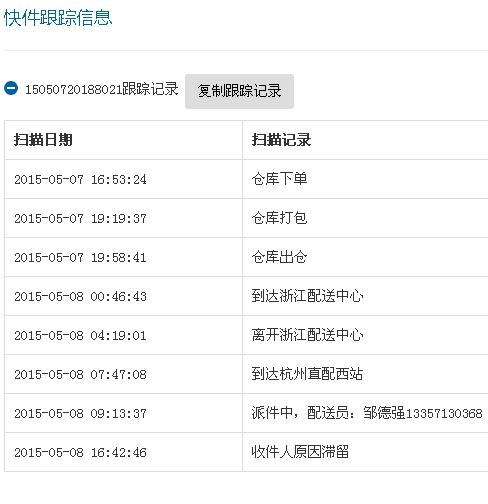Select date 2015-05-07 19:58:41

tap(80, 257)
